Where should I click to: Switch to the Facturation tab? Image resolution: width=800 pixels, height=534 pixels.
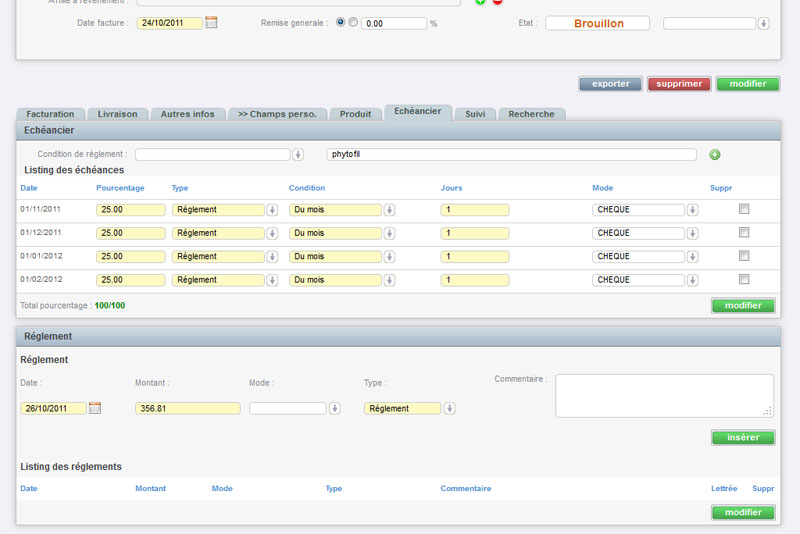point(50,114)
